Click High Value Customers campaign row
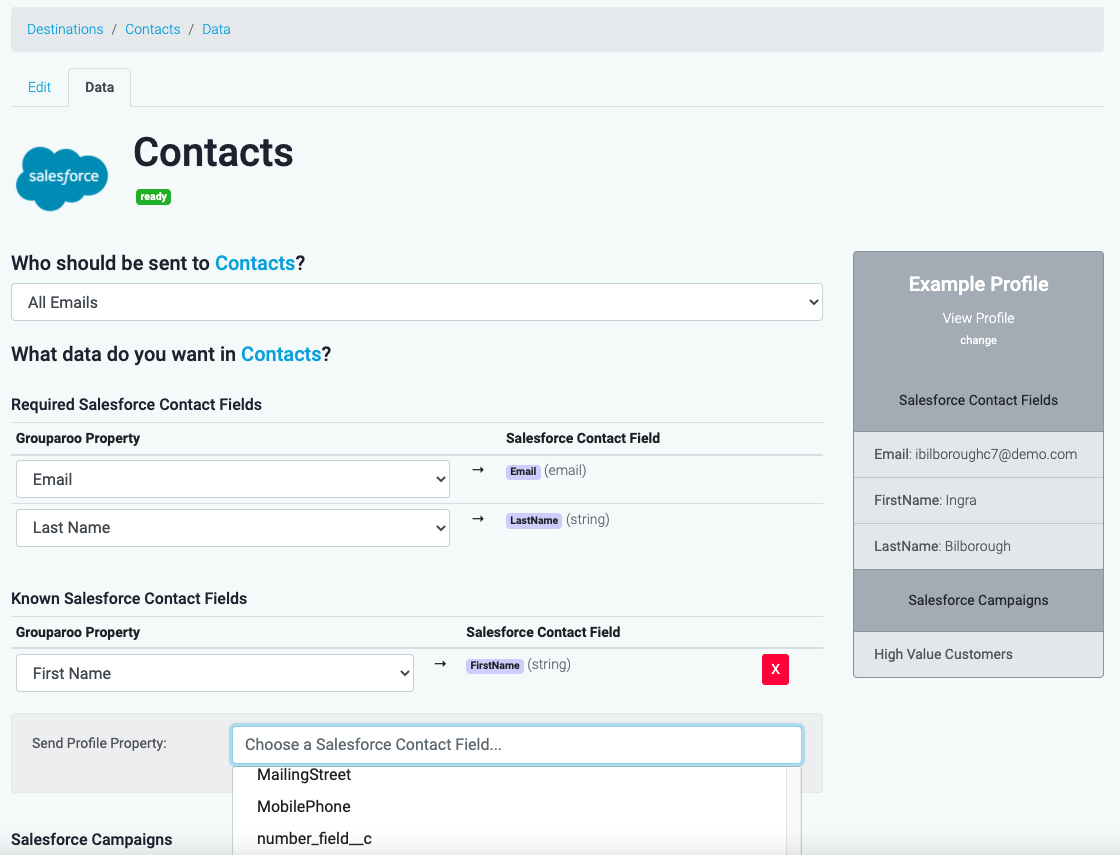The image size is (1120, 855). [x=978, y=654]
